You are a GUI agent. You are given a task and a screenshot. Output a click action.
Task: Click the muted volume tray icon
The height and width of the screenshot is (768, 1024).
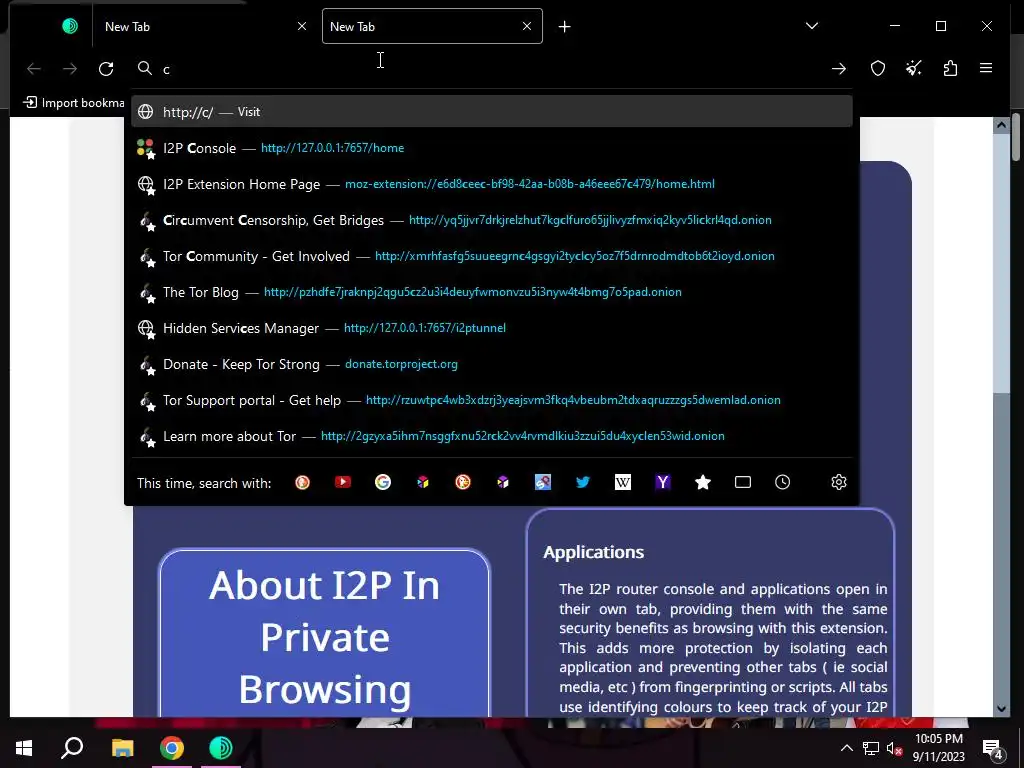point(894,748)
